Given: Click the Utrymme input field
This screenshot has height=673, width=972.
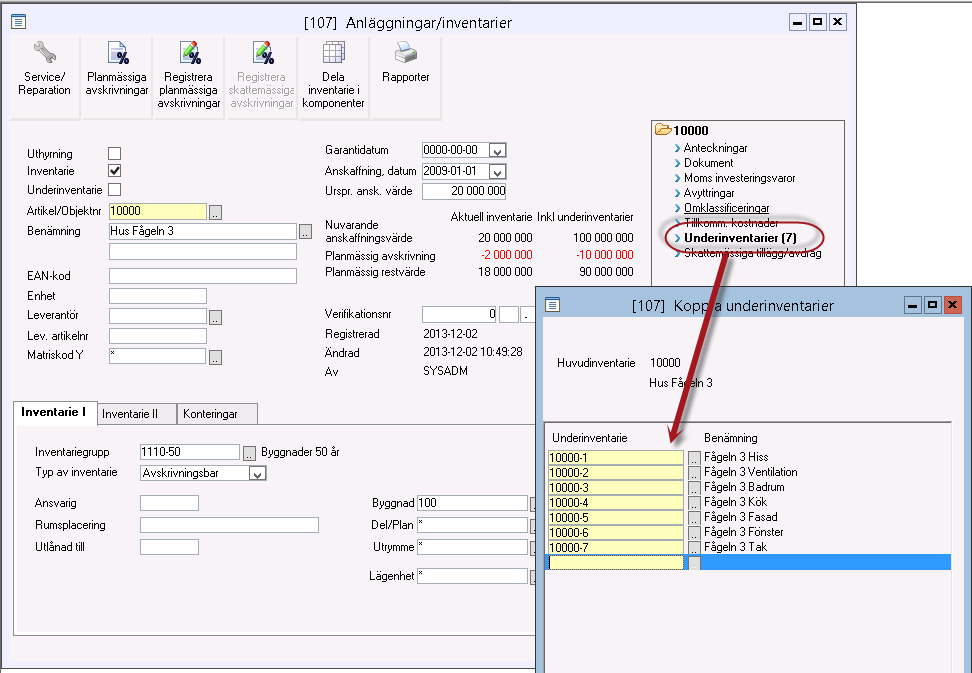Looking at the screenshot, I should (x=472, y=547).
